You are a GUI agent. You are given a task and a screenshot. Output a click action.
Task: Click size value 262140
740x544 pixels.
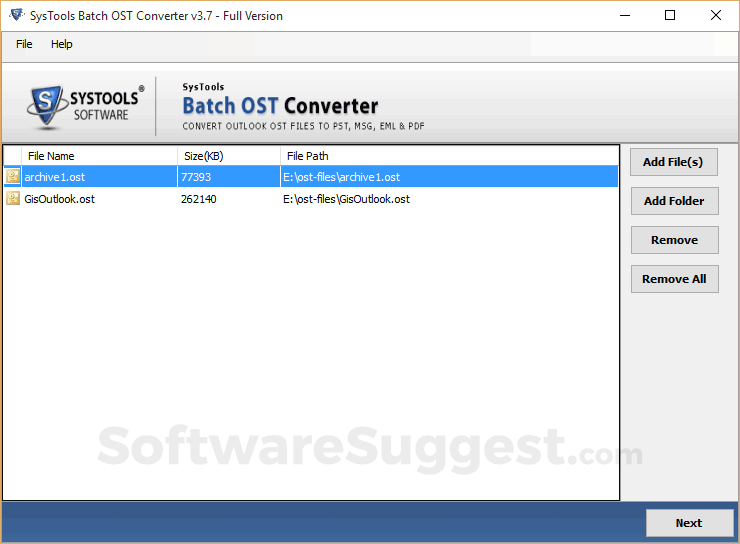click(x=199, y=199)
